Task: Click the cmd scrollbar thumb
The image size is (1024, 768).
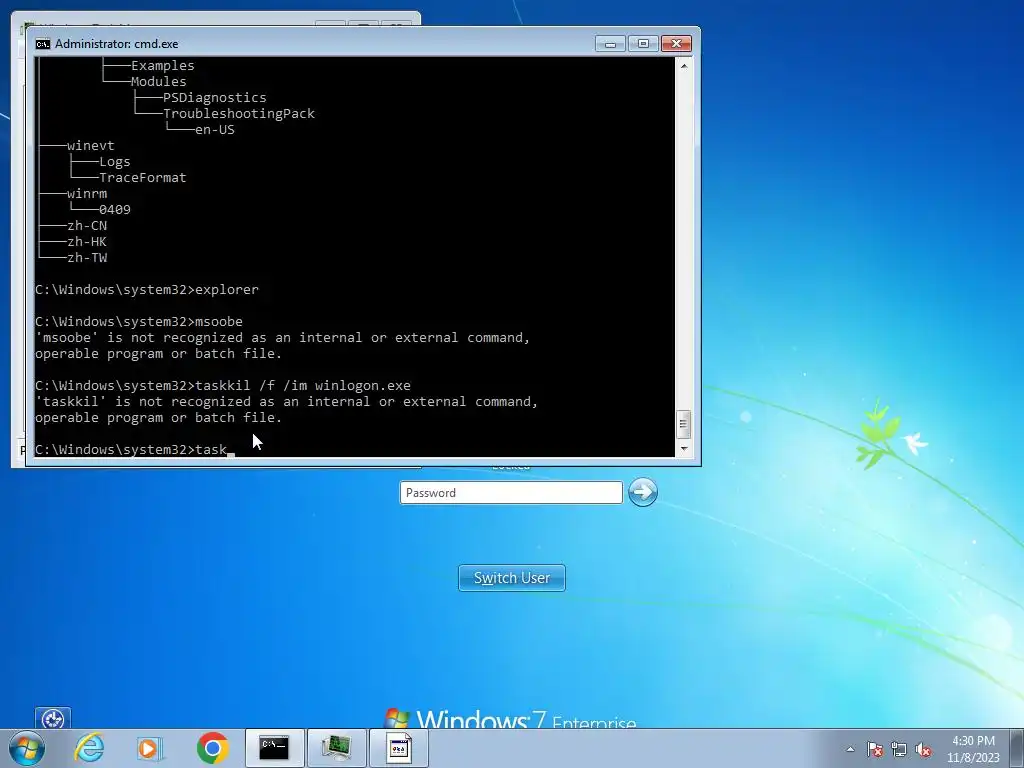Action: pyautogui.click(x=683, y=424)
